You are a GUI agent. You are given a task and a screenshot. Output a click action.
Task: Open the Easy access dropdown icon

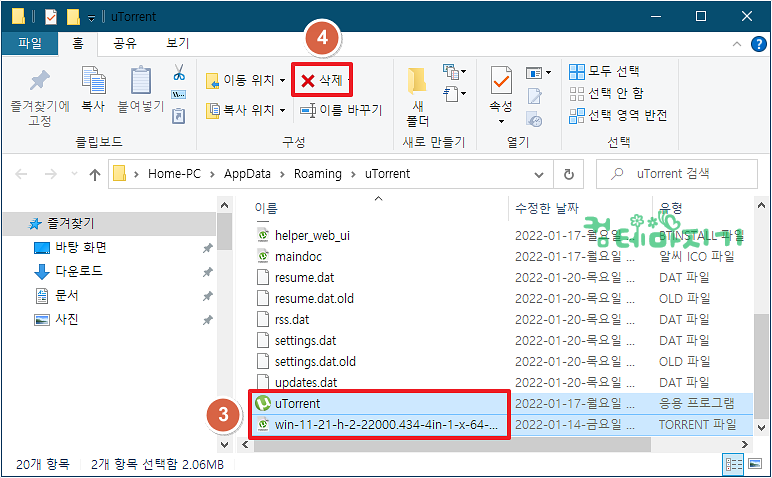[x=454, y=94]
